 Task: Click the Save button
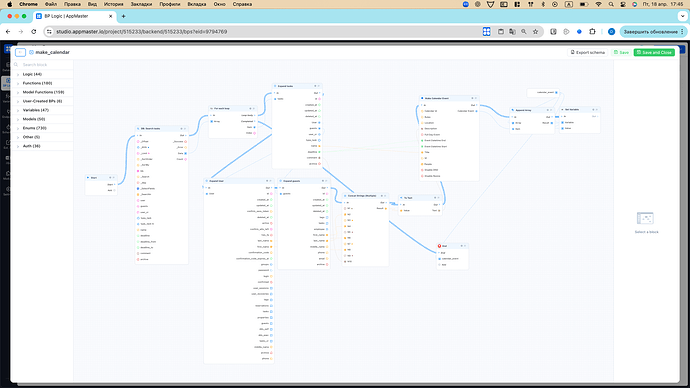621,52
